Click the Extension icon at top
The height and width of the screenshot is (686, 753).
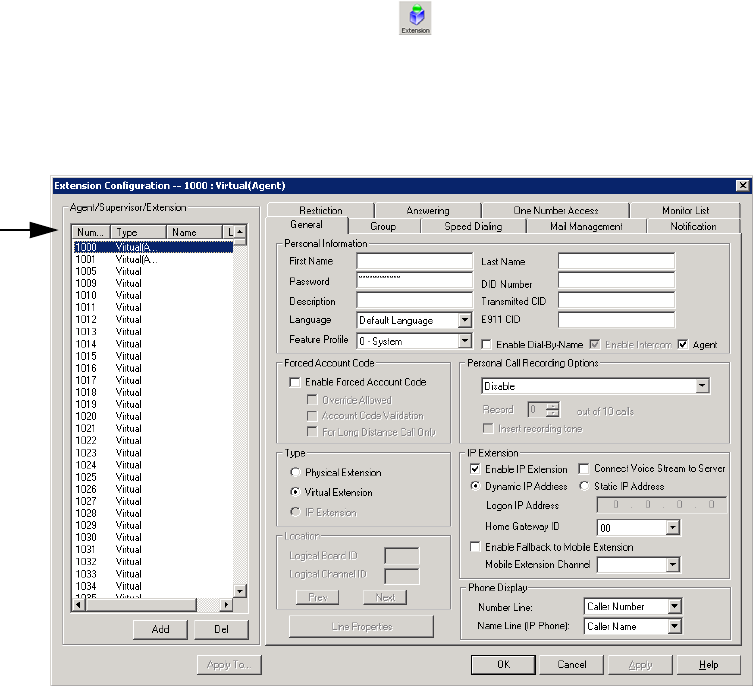point(414,19)
